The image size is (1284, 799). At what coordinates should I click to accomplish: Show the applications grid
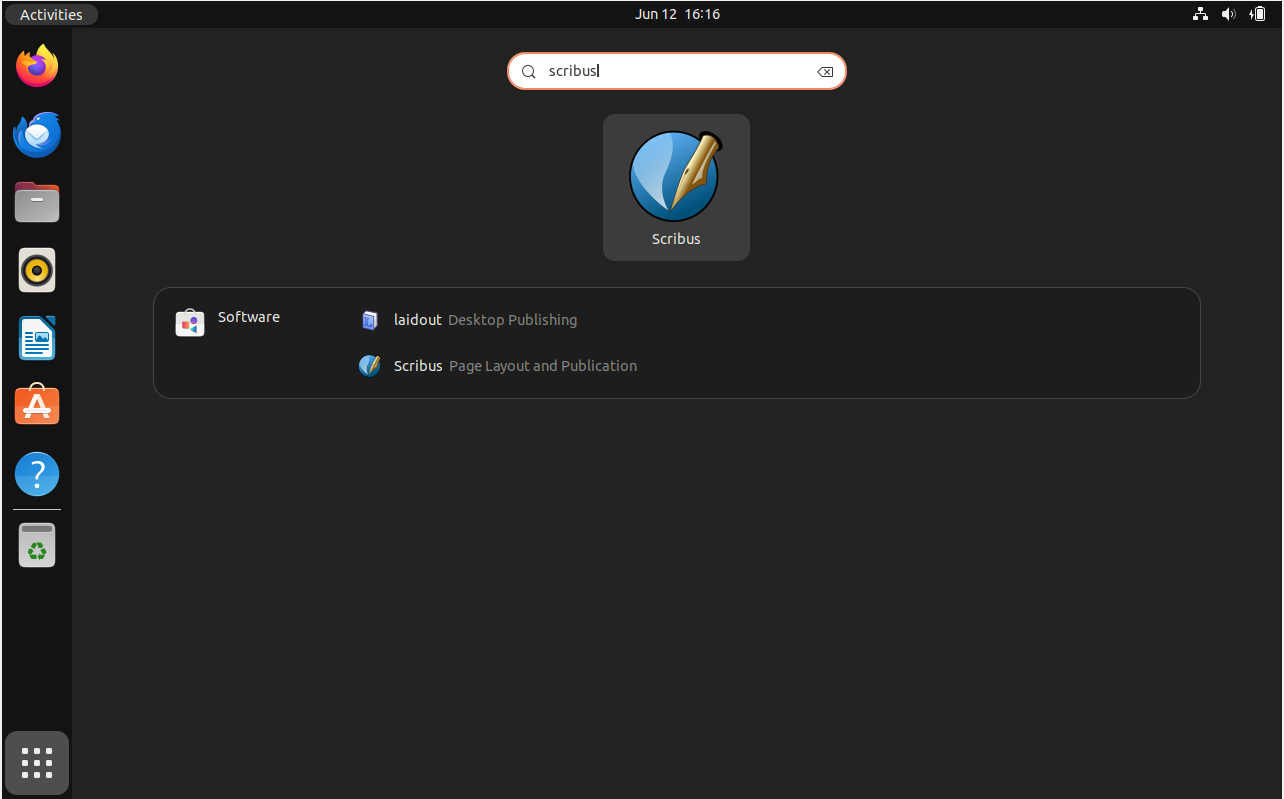[x=37, y=763]
